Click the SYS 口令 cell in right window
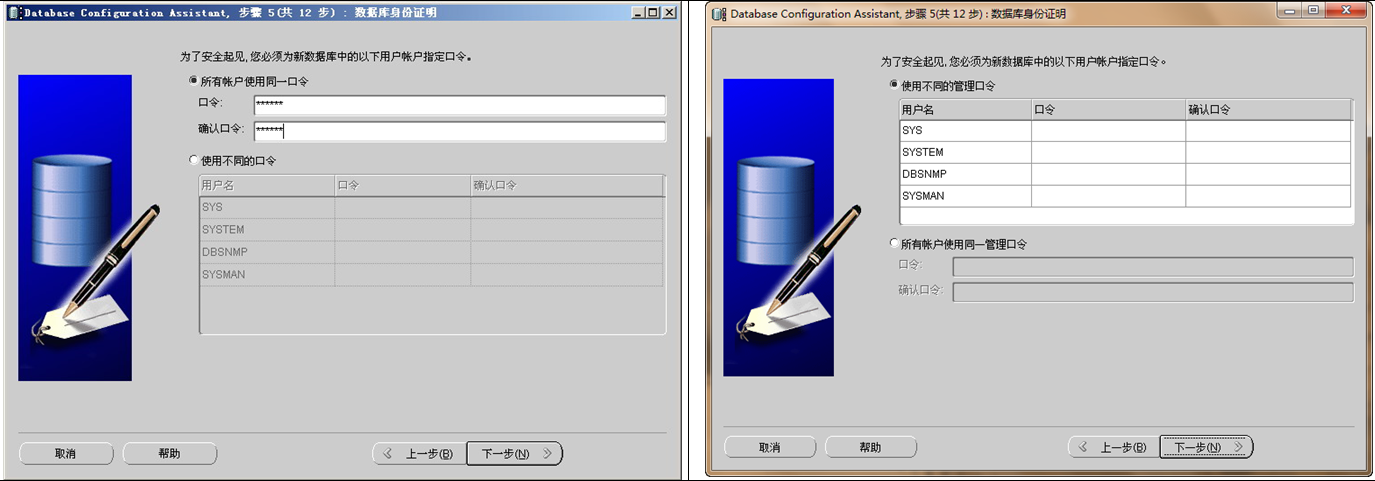1375x481 pixels. coord(1109,131)
